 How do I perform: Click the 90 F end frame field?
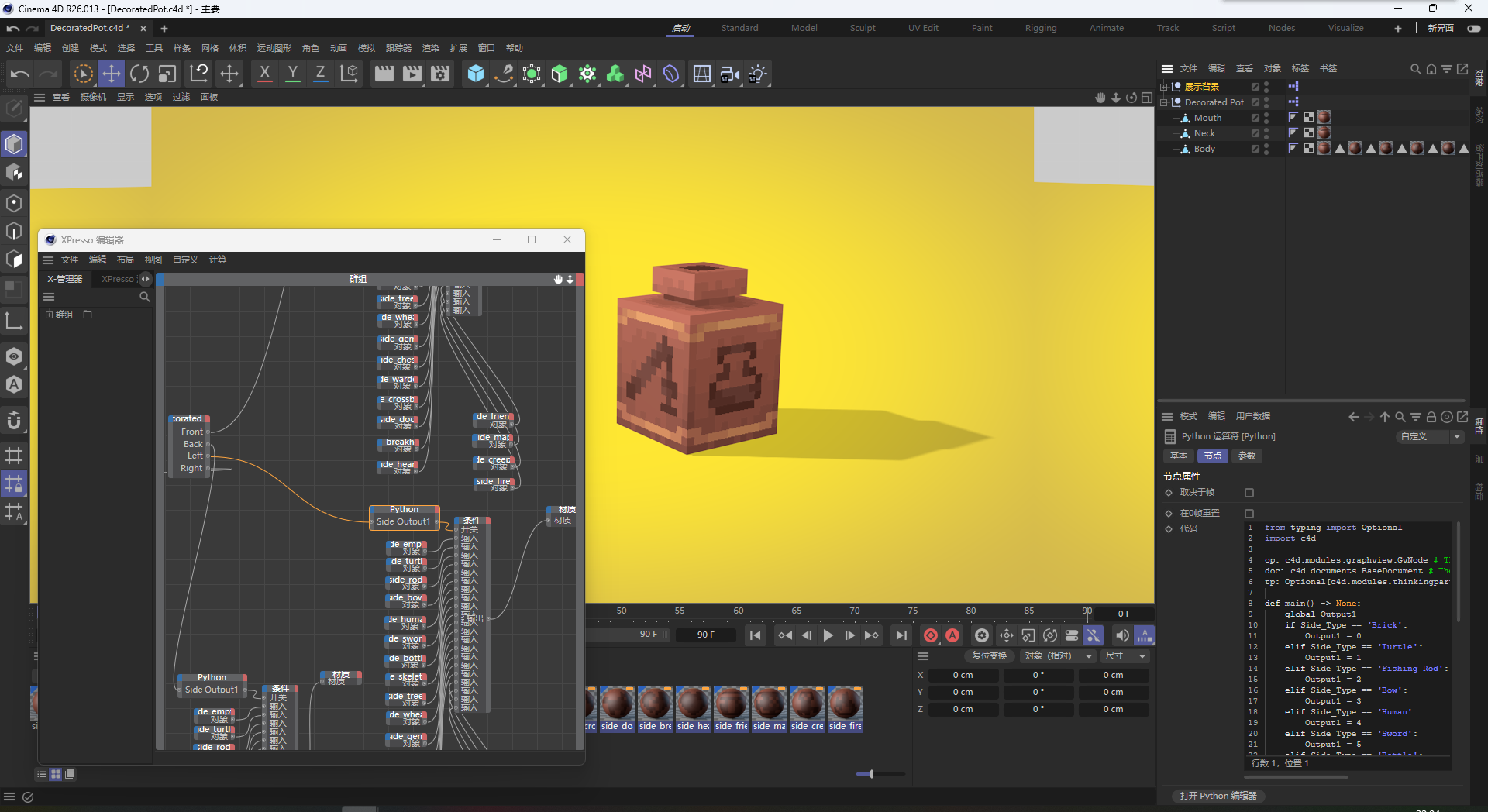tap(706, 635)
